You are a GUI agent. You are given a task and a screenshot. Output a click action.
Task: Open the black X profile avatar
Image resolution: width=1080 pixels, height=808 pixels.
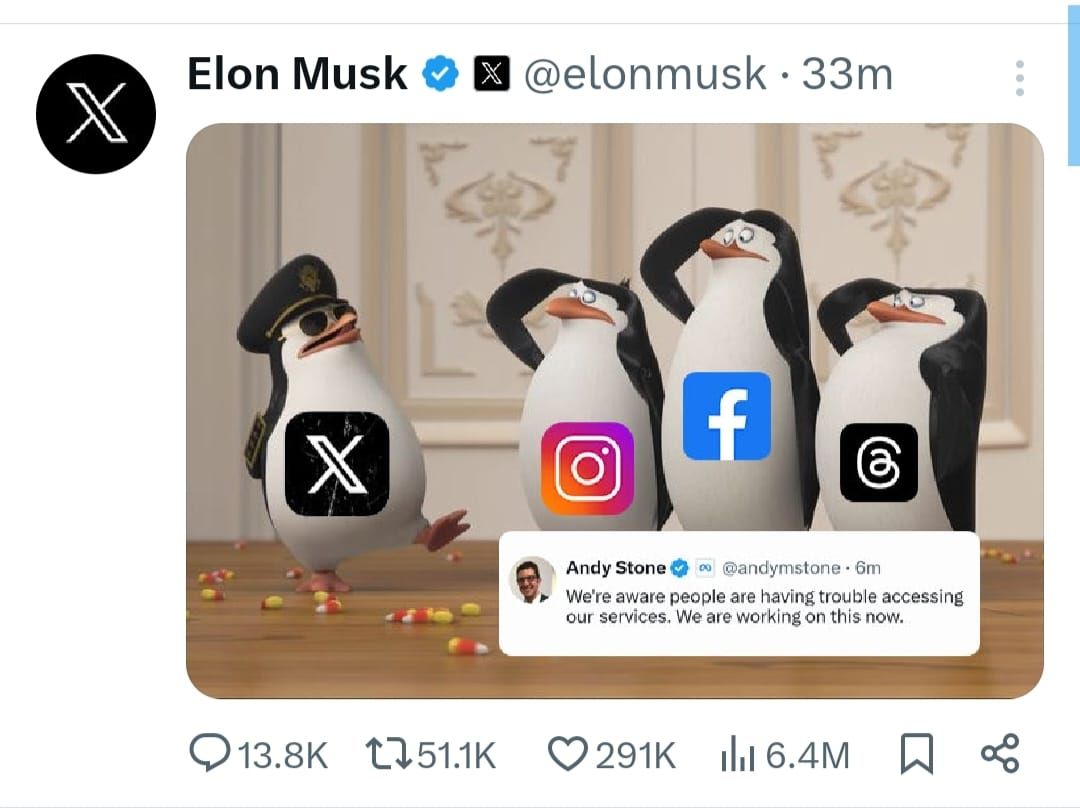(x=96, y=113)
